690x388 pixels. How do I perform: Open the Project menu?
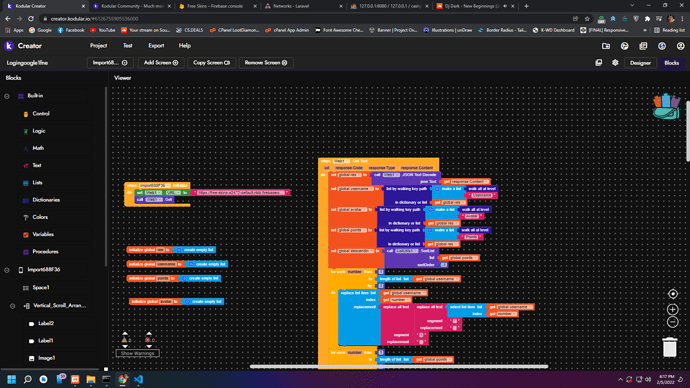pos(98,46)
